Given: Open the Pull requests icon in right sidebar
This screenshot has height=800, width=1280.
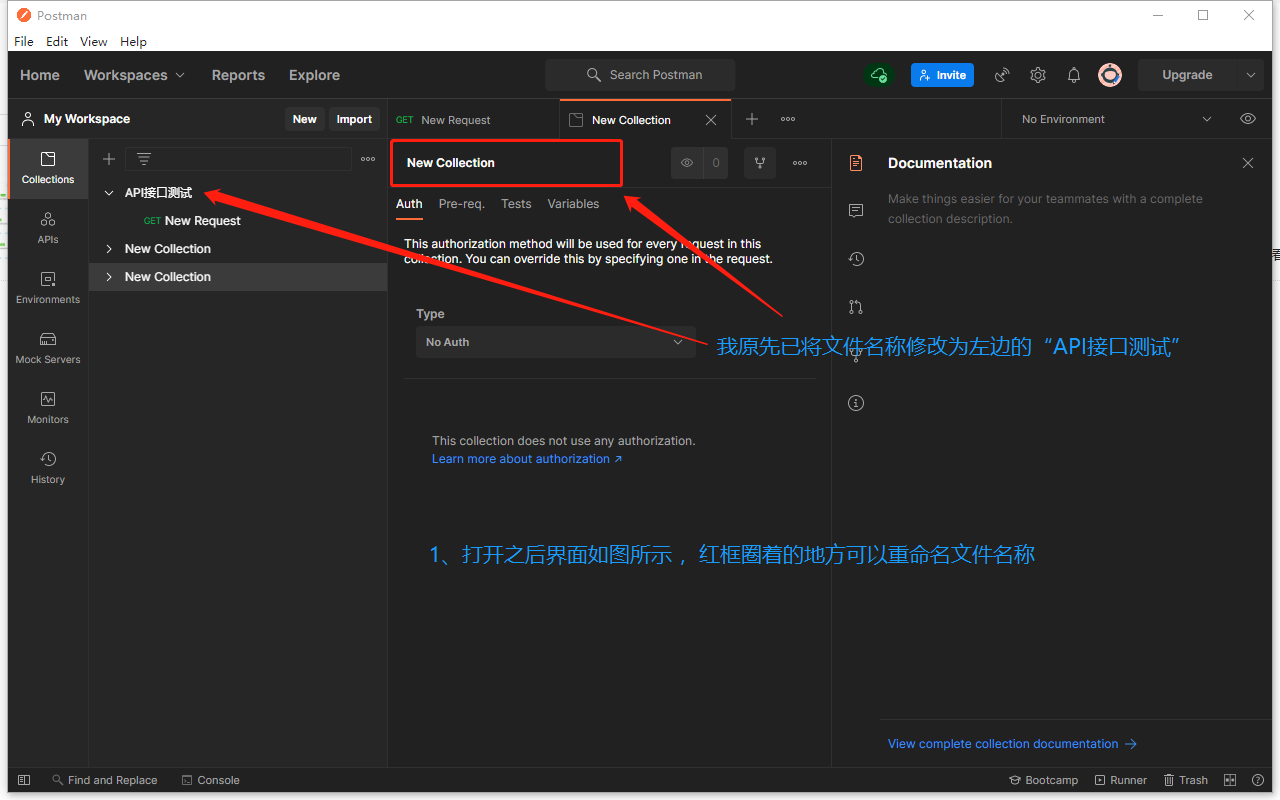Looking at the screenshot, I should [x=856, y=307].
